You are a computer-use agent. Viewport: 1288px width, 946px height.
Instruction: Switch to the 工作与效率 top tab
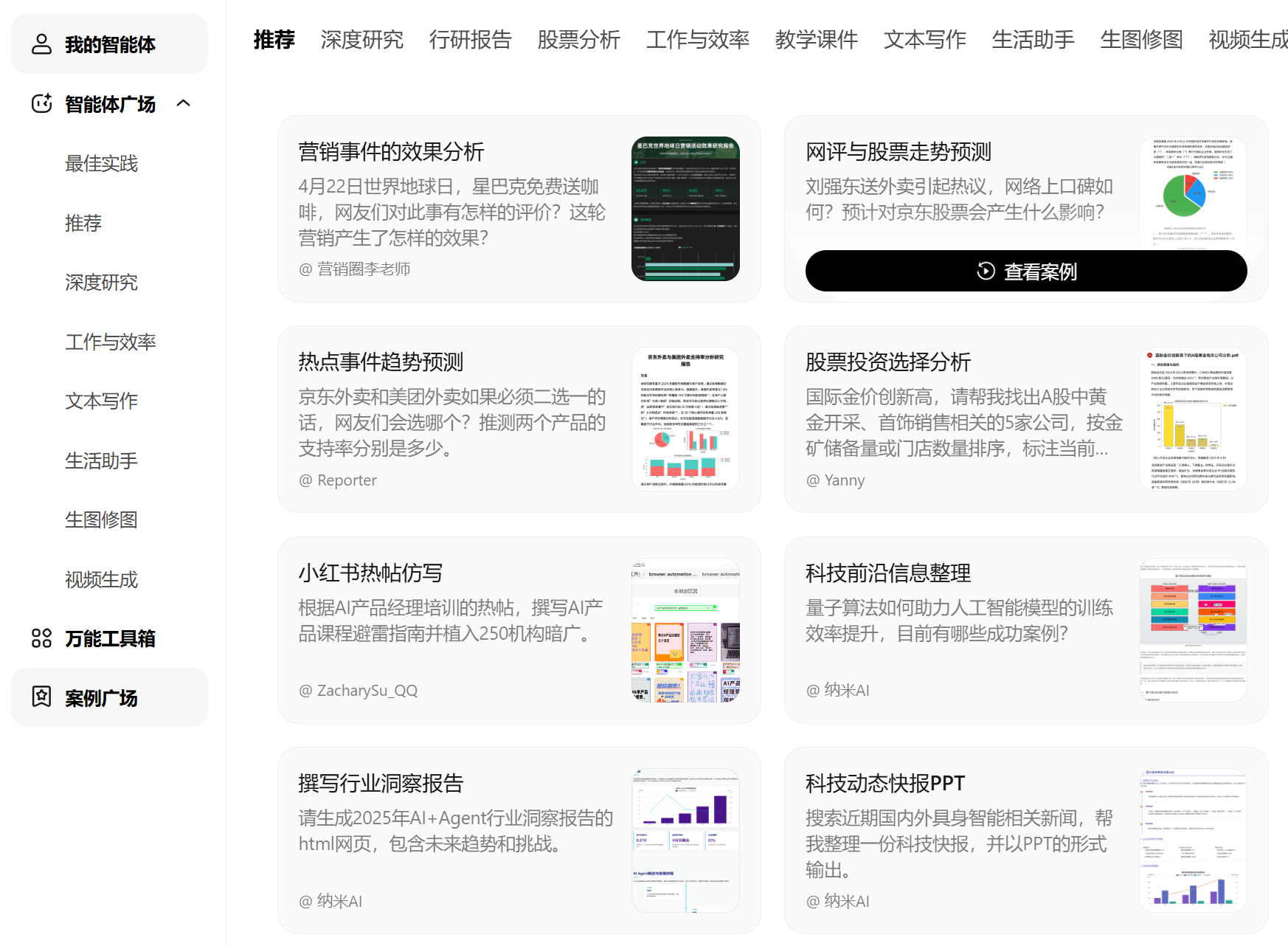tap(698, 39)
